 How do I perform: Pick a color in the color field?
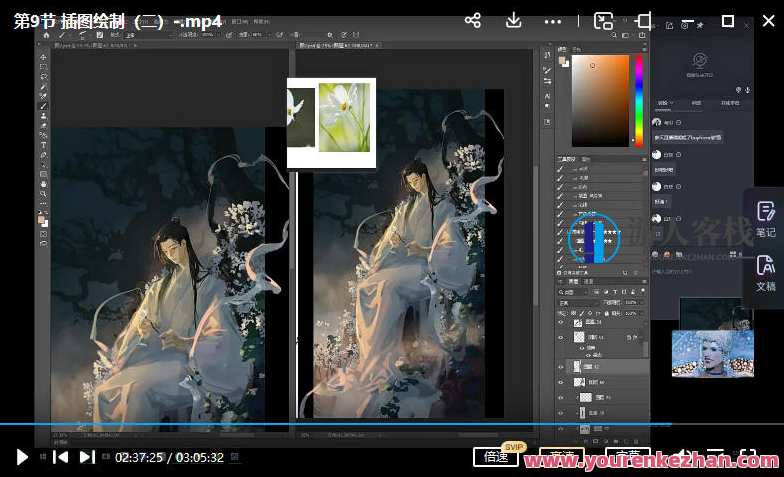[600, 100]
